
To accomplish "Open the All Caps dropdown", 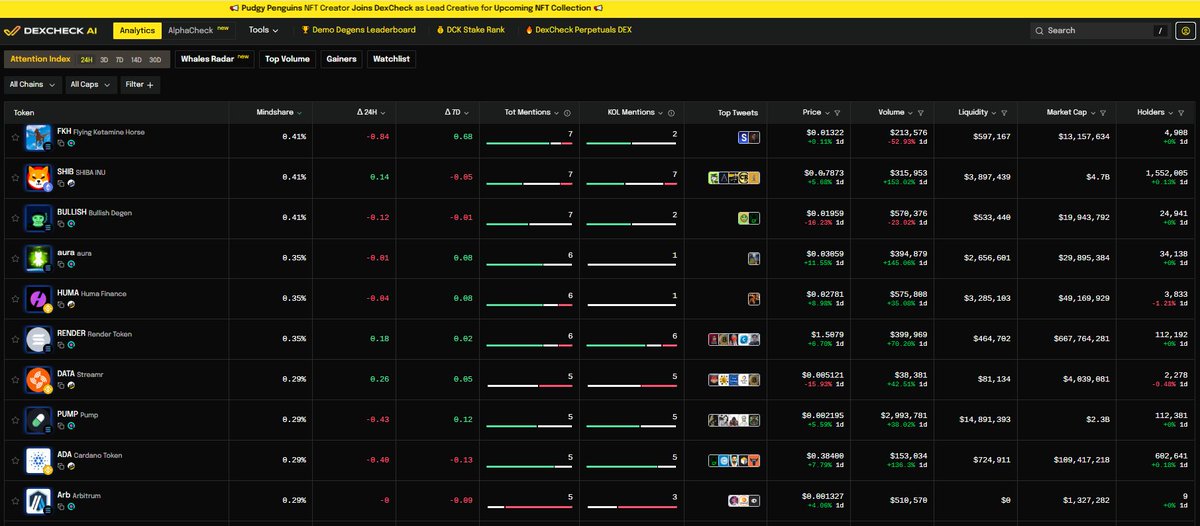I will tap(90, 85).
